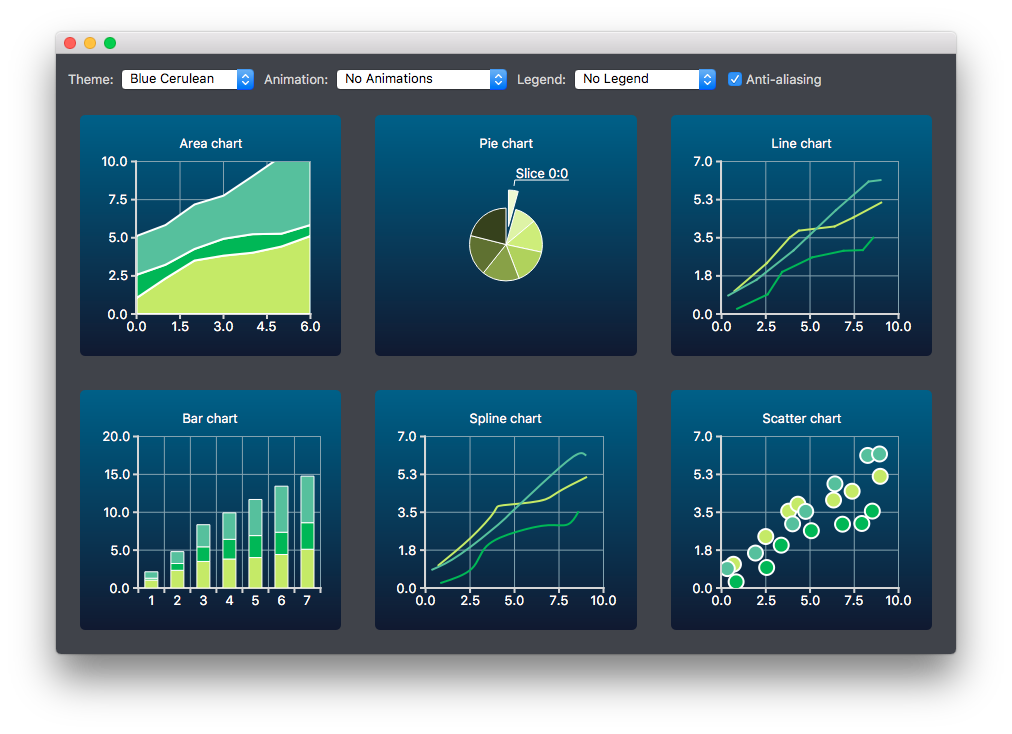Select the Scatter chart
Image resolution: width=1012 pixels, height=734 pixels.
801,510
